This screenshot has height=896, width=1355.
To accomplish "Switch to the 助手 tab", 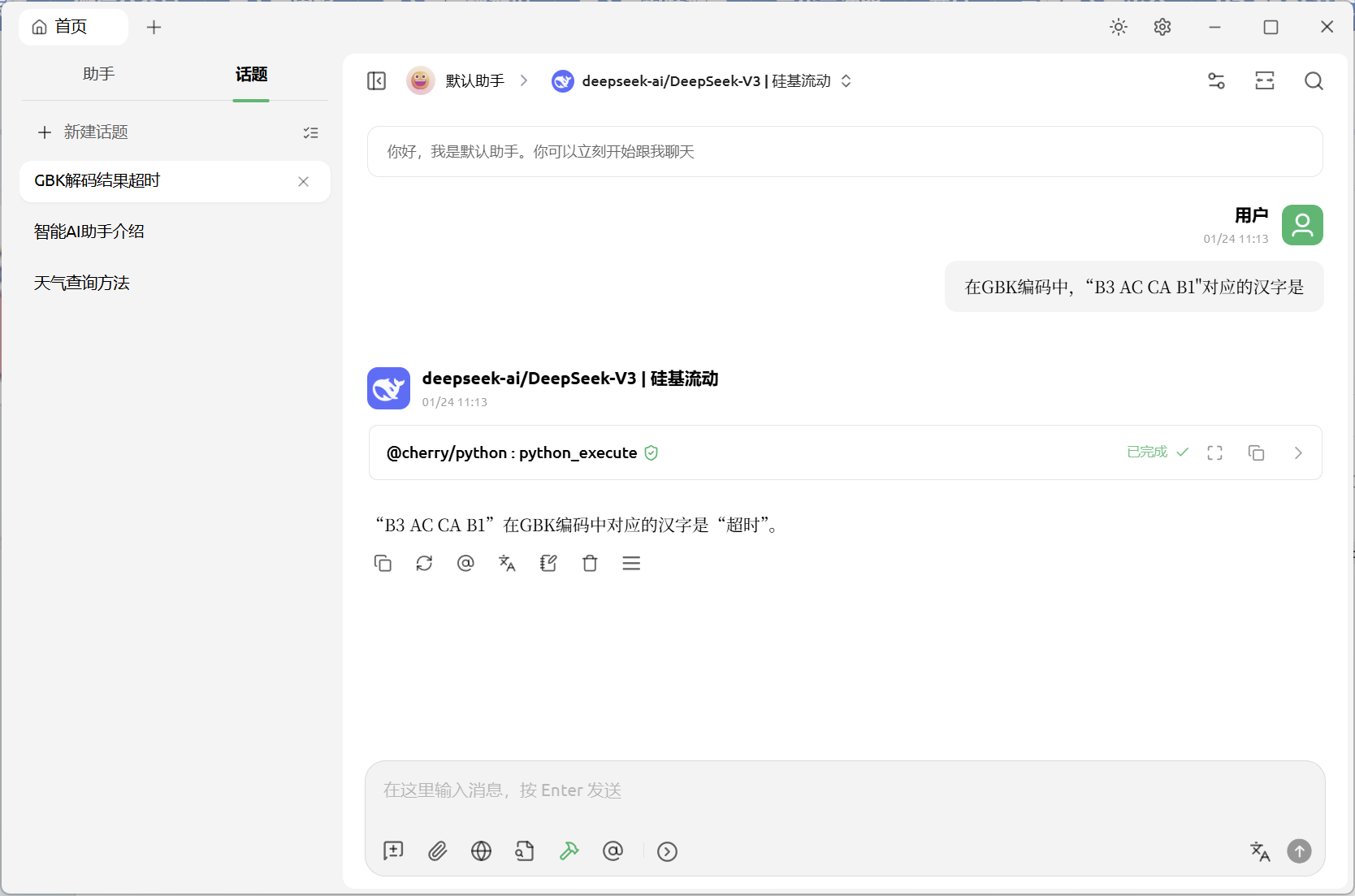I will coord(99,74).
